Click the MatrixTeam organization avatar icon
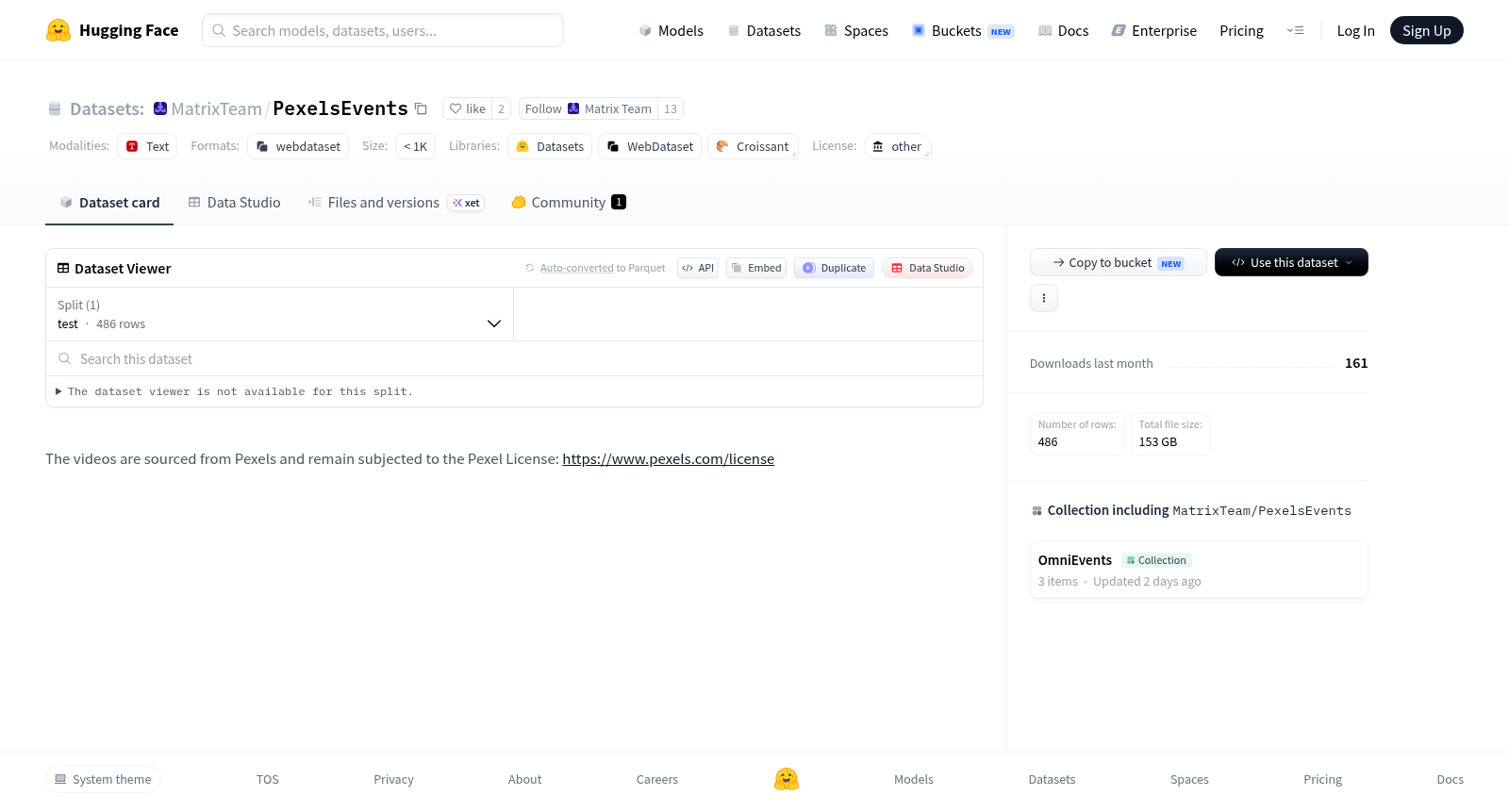The image size is (1509, 812). coord(160,108)
